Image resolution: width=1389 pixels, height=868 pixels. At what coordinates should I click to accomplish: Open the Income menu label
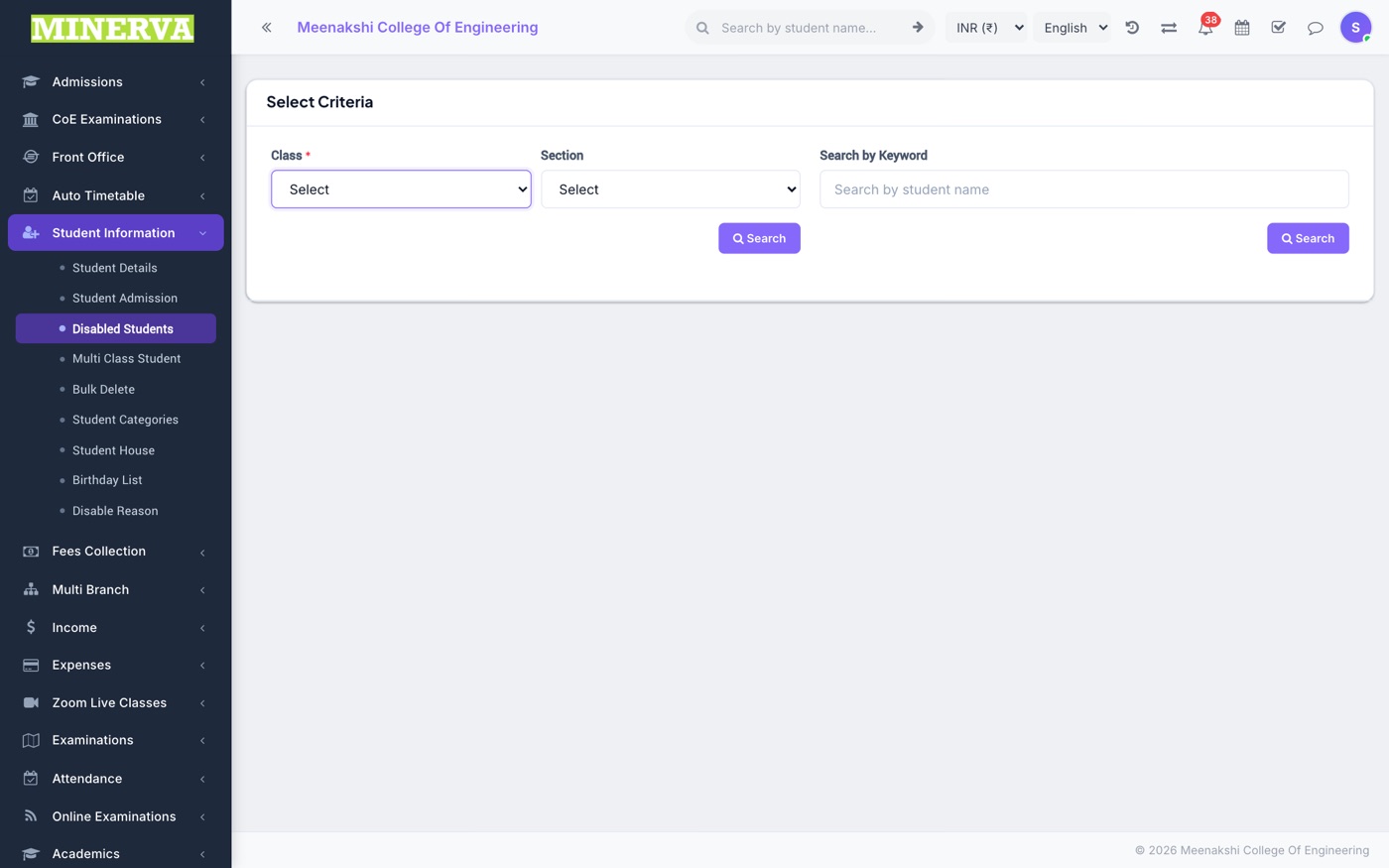[74, 628]
